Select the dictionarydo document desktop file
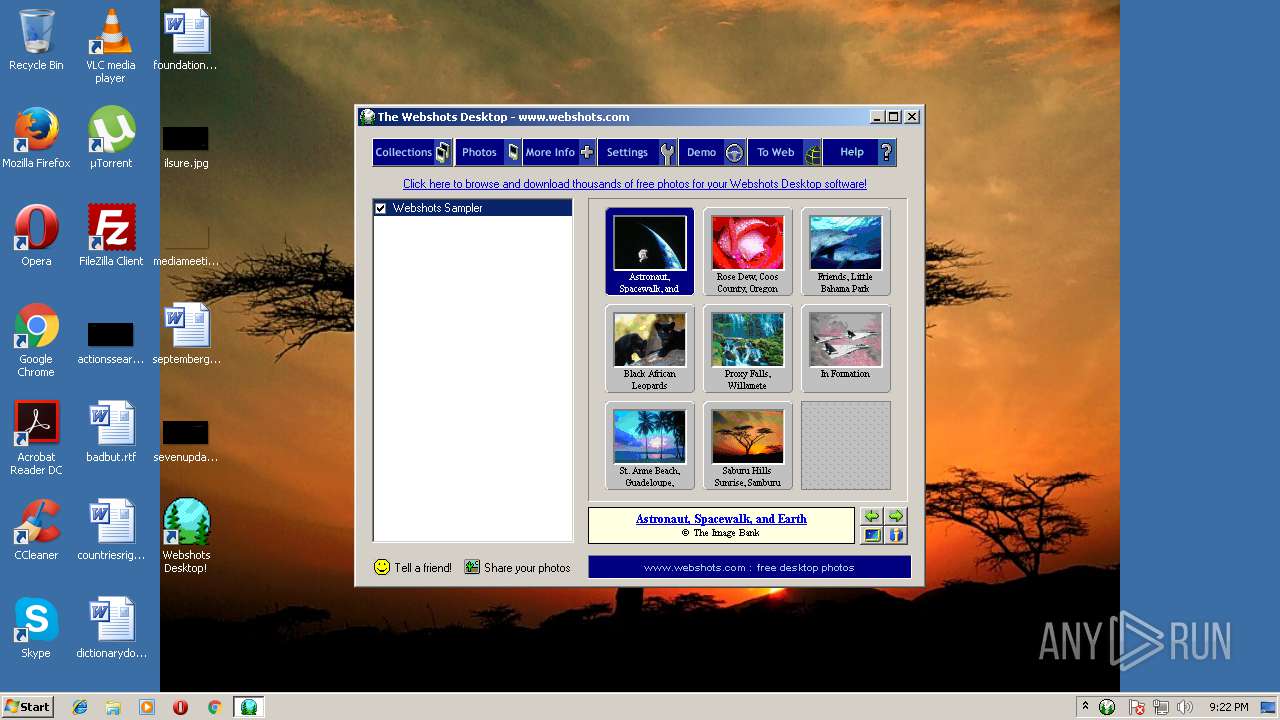 coord(110,627)
